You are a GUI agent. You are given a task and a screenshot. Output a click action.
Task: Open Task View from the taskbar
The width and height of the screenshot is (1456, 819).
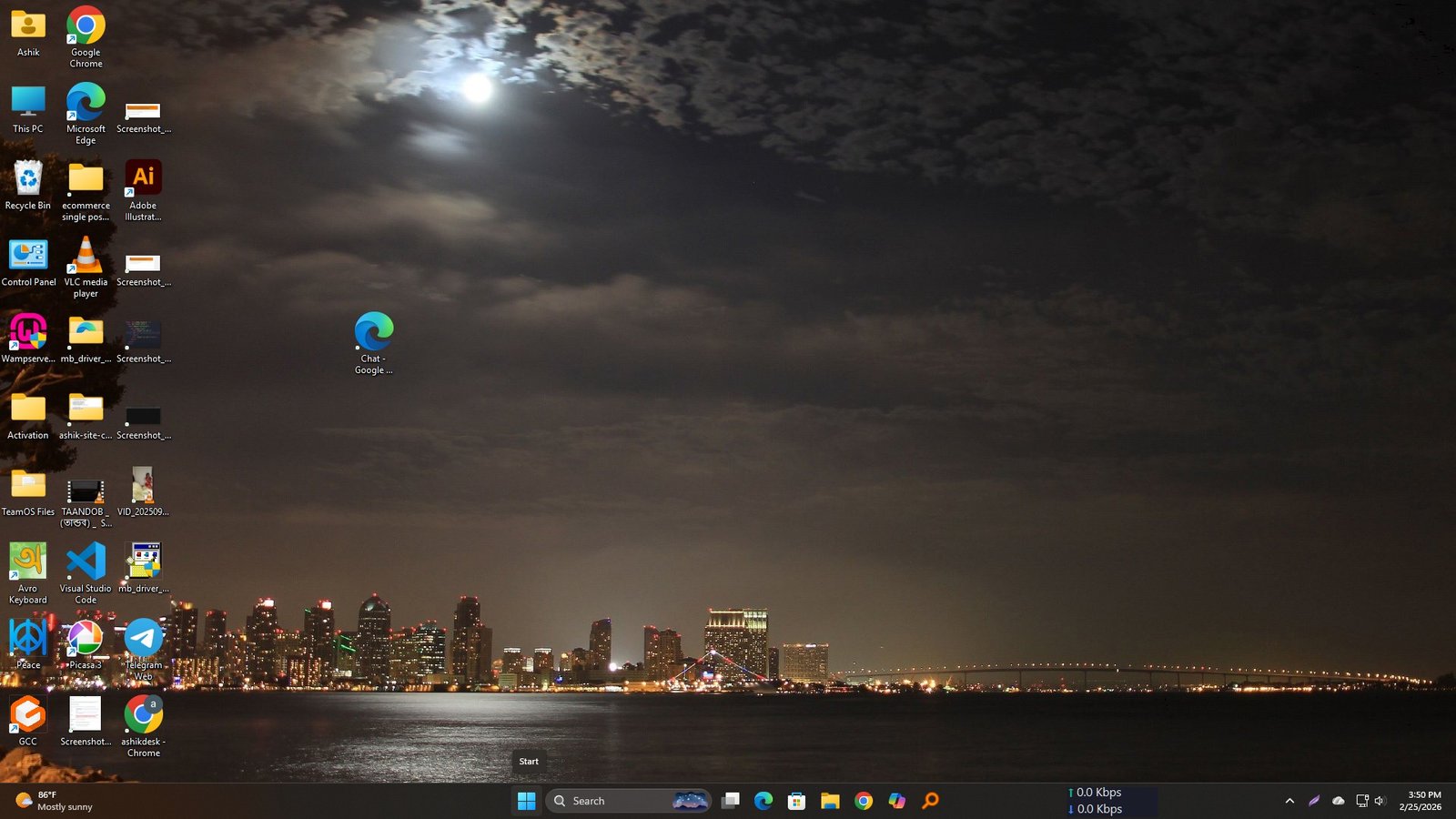[x=730, y=801]
